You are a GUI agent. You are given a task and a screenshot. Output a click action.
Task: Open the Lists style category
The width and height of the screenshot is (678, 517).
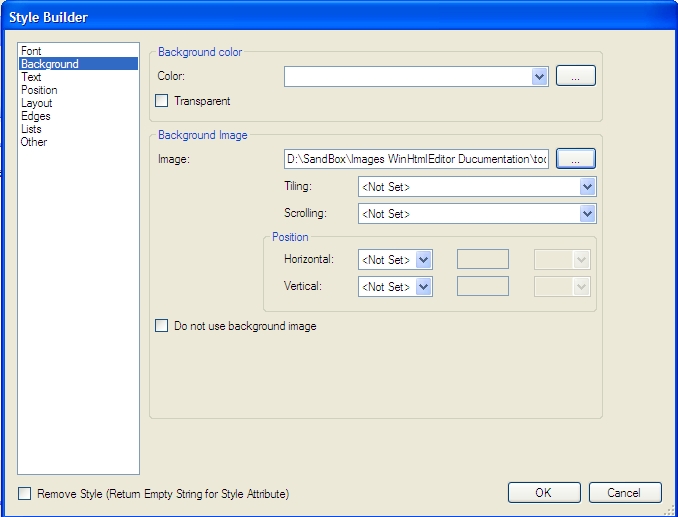[31, 129]
